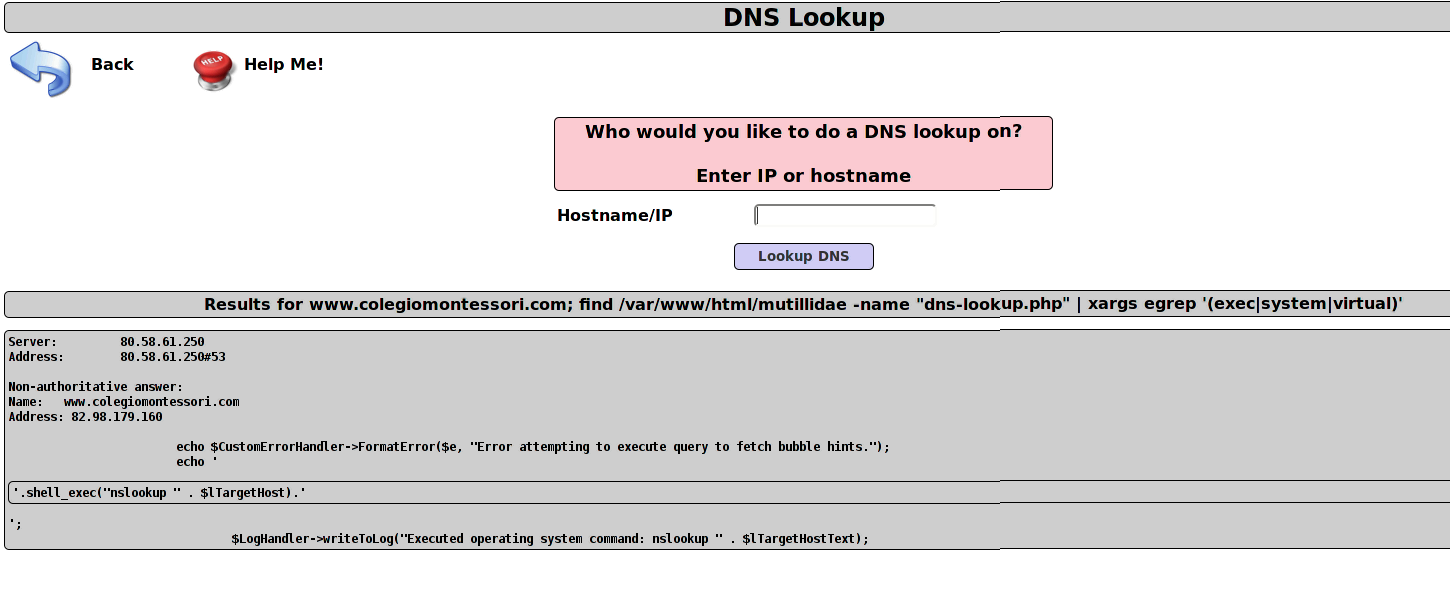Click the blue Back arrow icon
1450x603 pixels.
click(40, 68)
